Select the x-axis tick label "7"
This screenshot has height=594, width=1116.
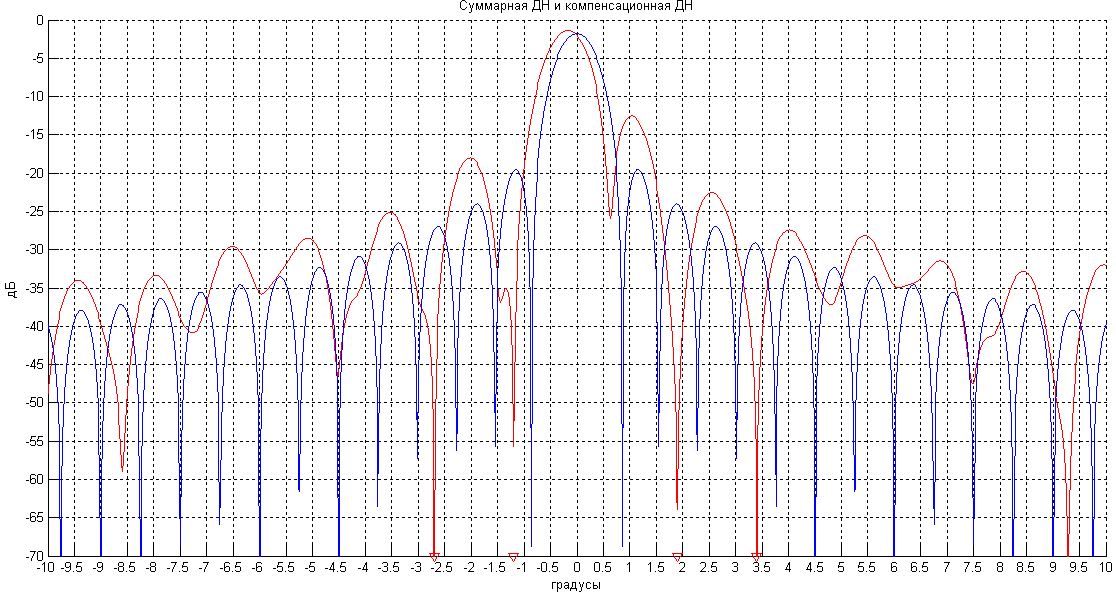(x=946, y=568)
